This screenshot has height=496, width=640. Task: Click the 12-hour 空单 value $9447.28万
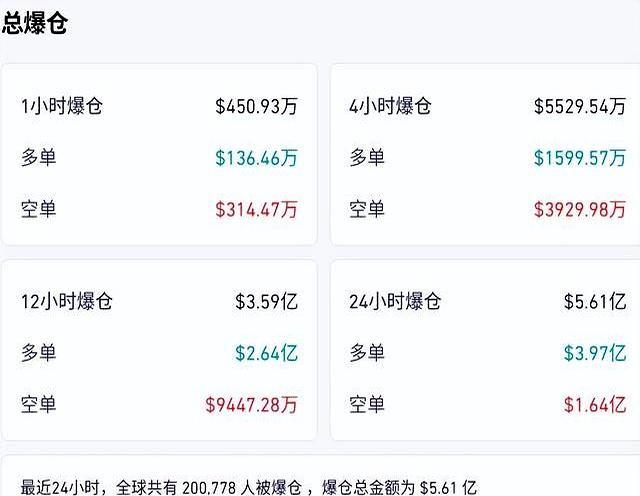(x=252, y=405)
